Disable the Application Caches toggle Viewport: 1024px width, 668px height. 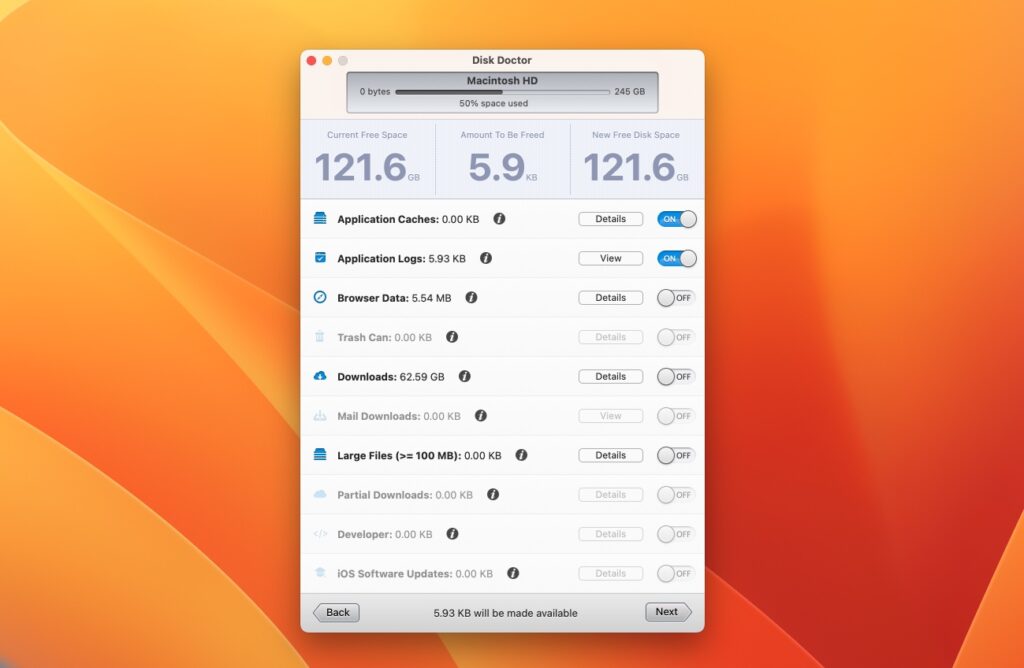(675, 219)
